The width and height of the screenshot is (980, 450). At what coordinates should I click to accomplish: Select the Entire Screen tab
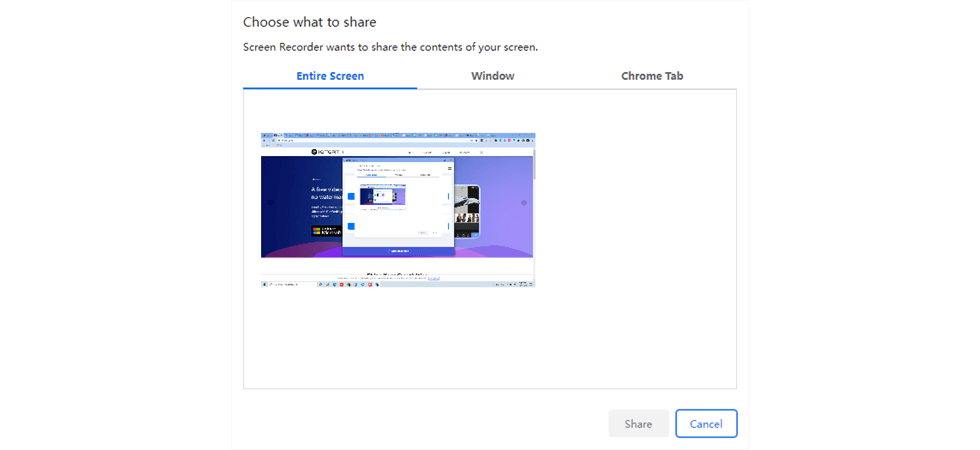point(330,76)
